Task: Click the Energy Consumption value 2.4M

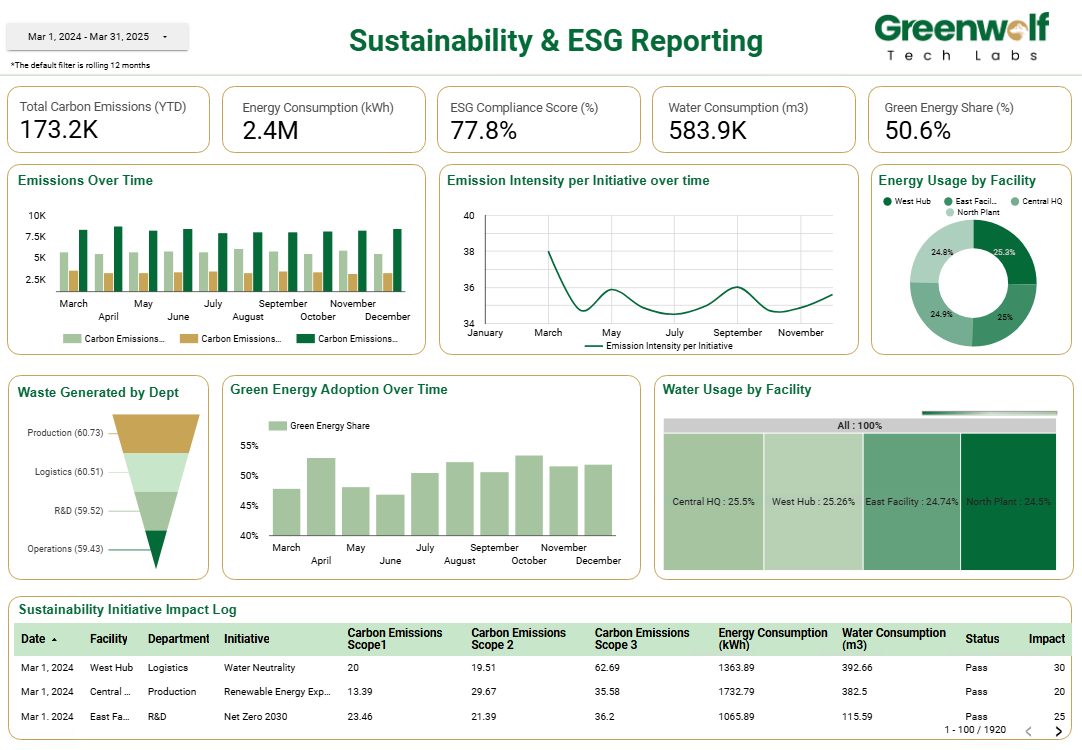Action: (x=270, y=130)
